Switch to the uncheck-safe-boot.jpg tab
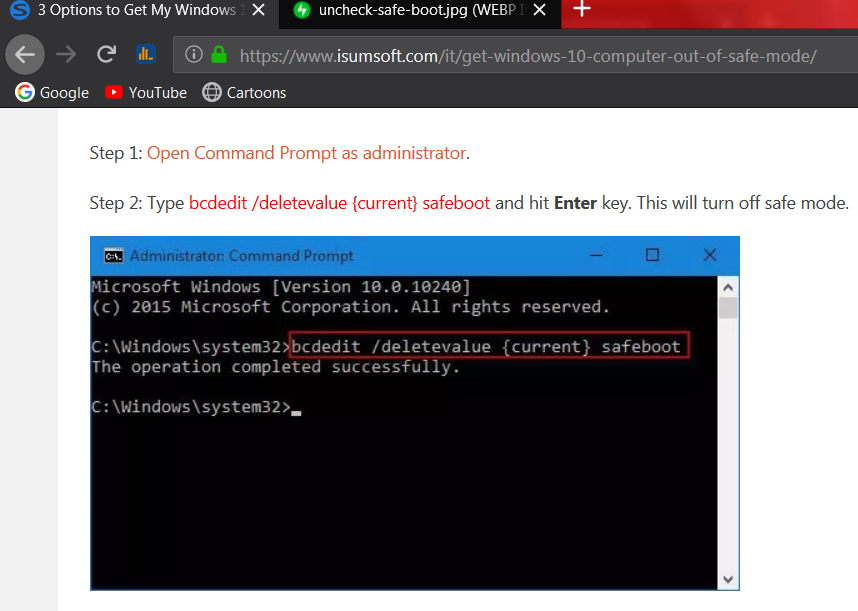Viewport: 858px width, 611px height. click(x=420, y=11)
